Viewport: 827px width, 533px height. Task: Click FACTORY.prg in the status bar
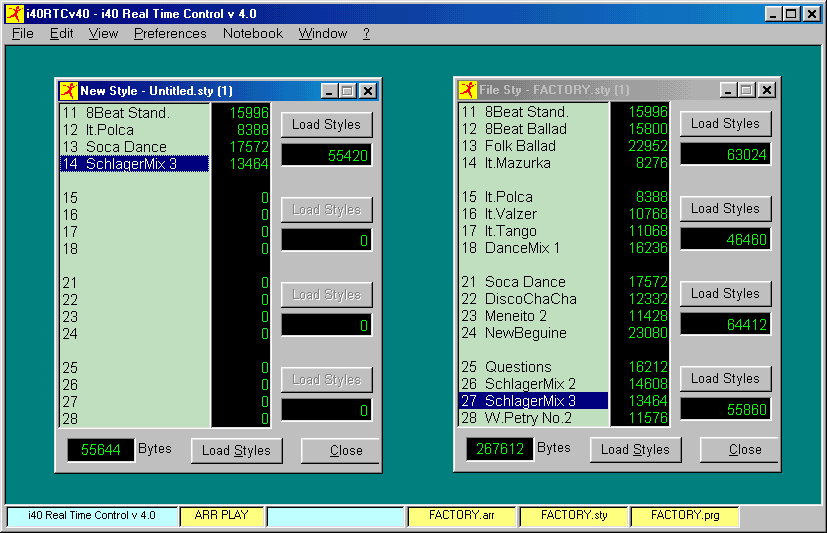pyautogui.click(x=684, y=516)
